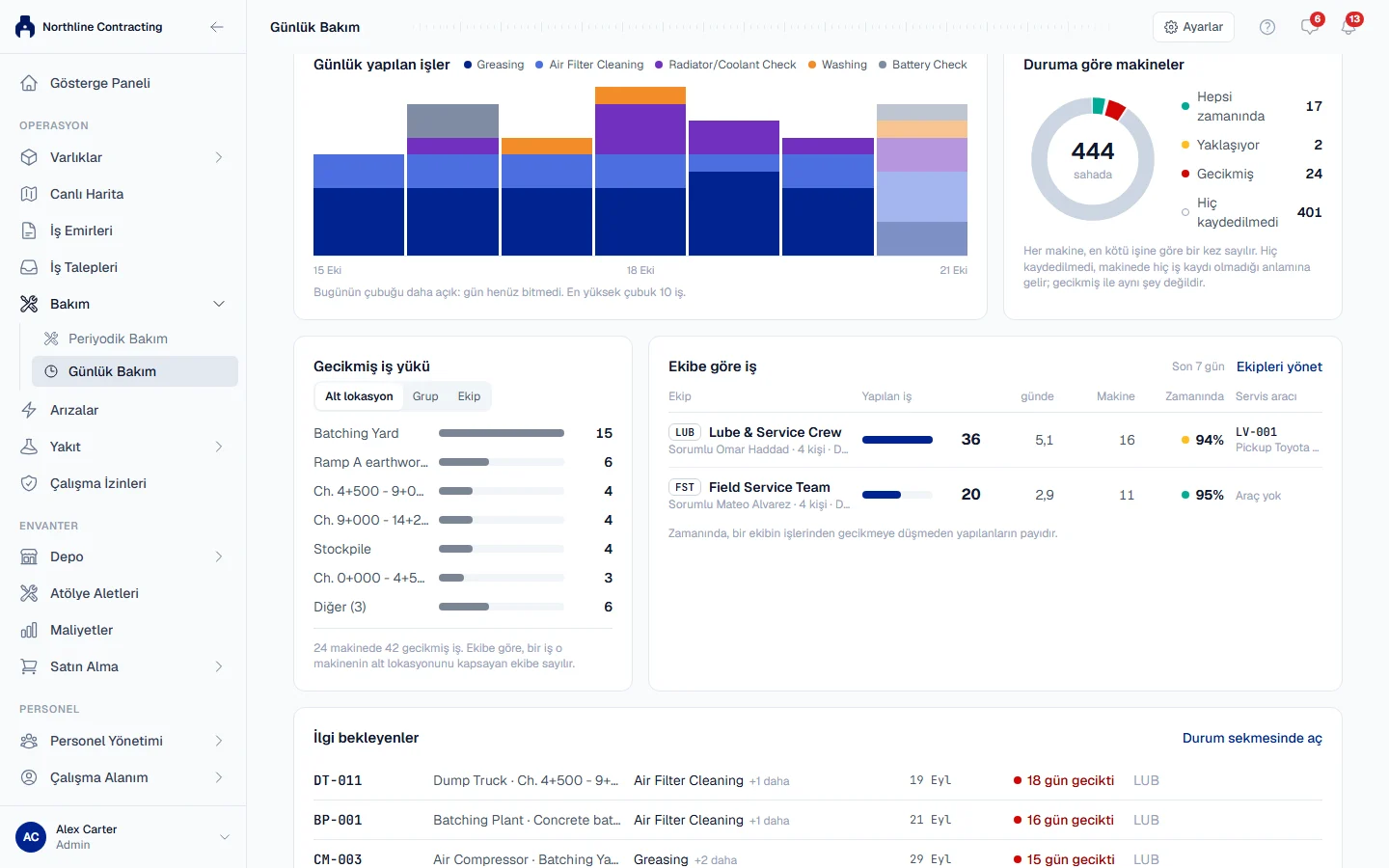Screen dimensions: 1389x868
Task: Select the Alt lokasyon tab
Action: pyautogui.click(x=359, y=396)
